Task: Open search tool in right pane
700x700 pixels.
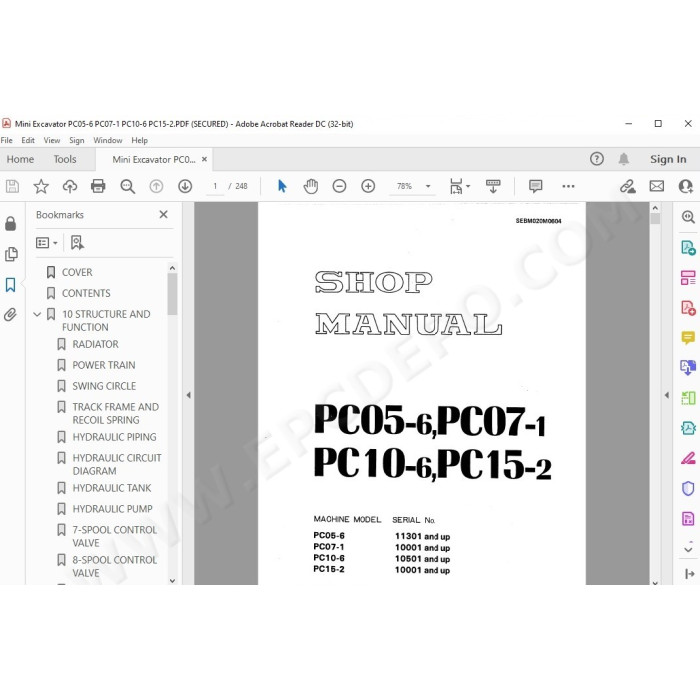Action: [x=688, y=217]
